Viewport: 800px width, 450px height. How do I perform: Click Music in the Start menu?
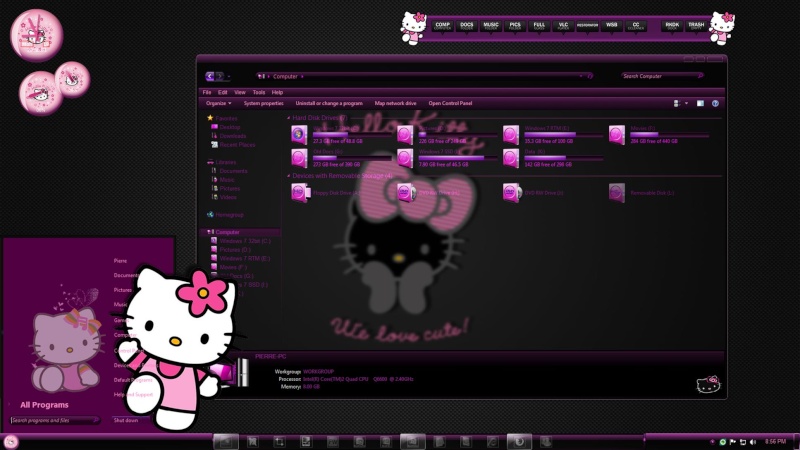pos(121,305)
